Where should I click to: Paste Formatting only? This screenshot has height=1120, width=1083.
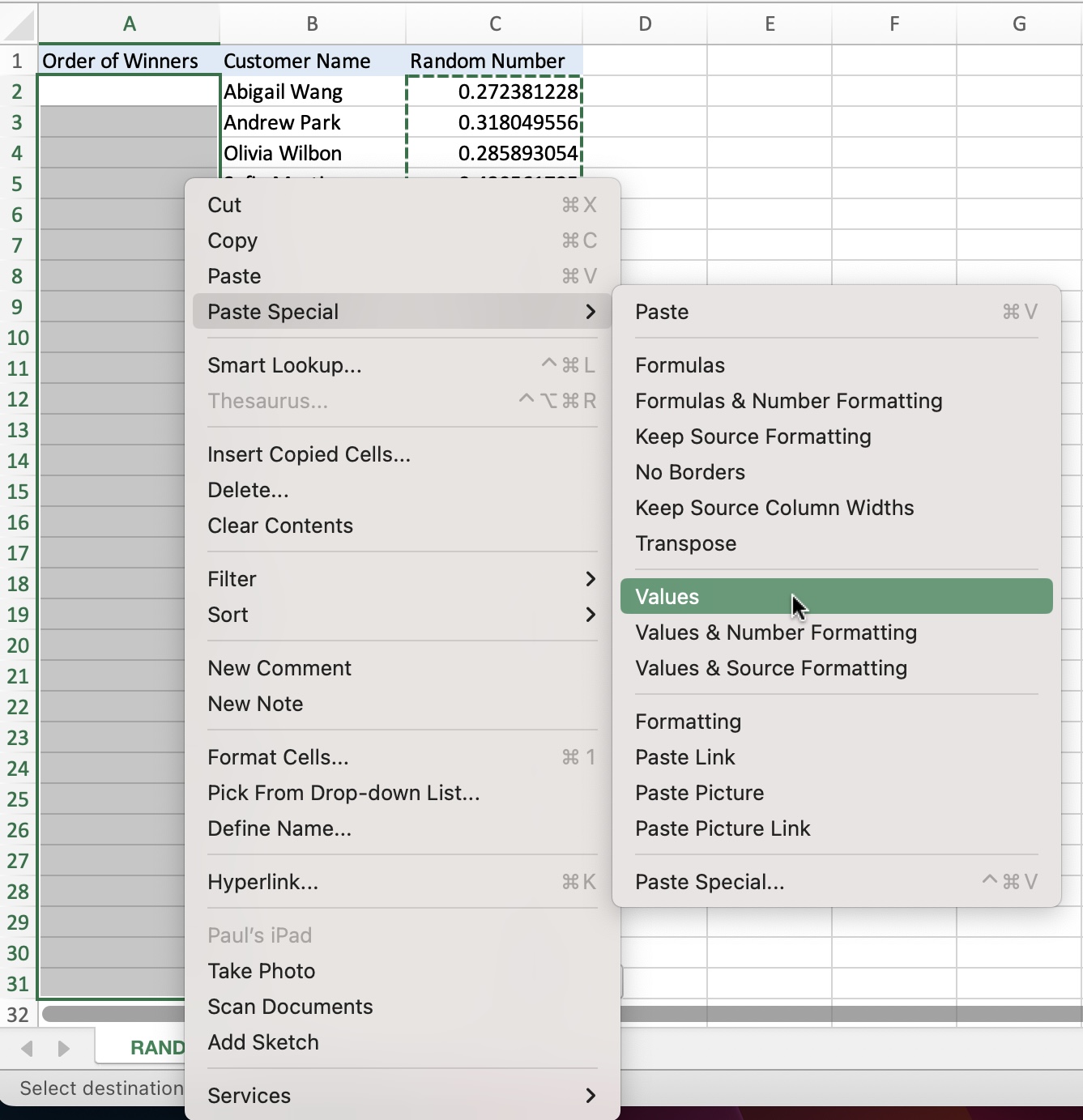click(837, 722)
